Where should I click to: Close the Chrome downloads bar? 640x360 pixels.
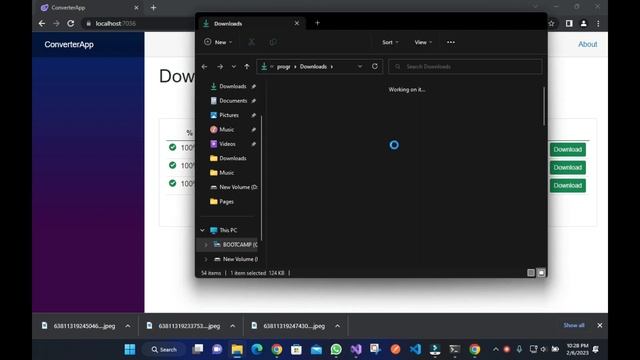pyautogui.click(x=600, y=325)
